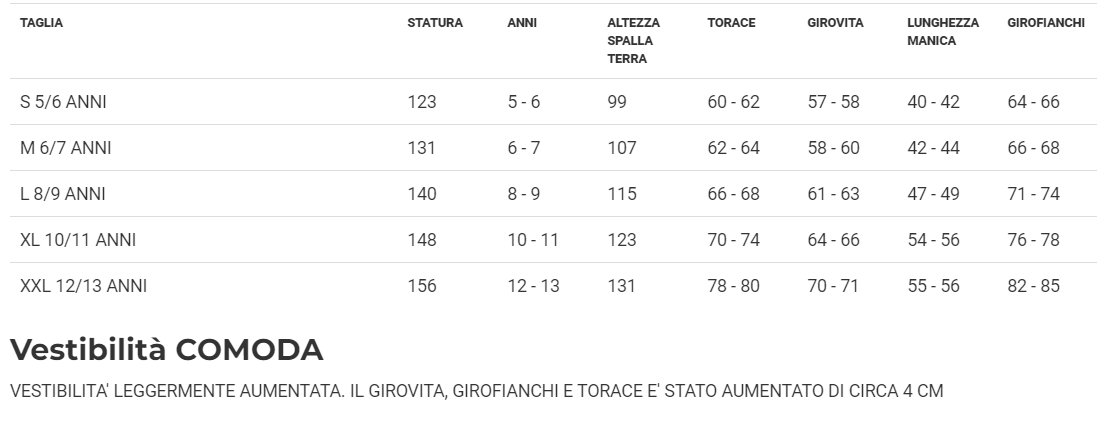The image size is (1098, 425).
Task: Click the ANNI column header
Action: [x=522, y=23]
